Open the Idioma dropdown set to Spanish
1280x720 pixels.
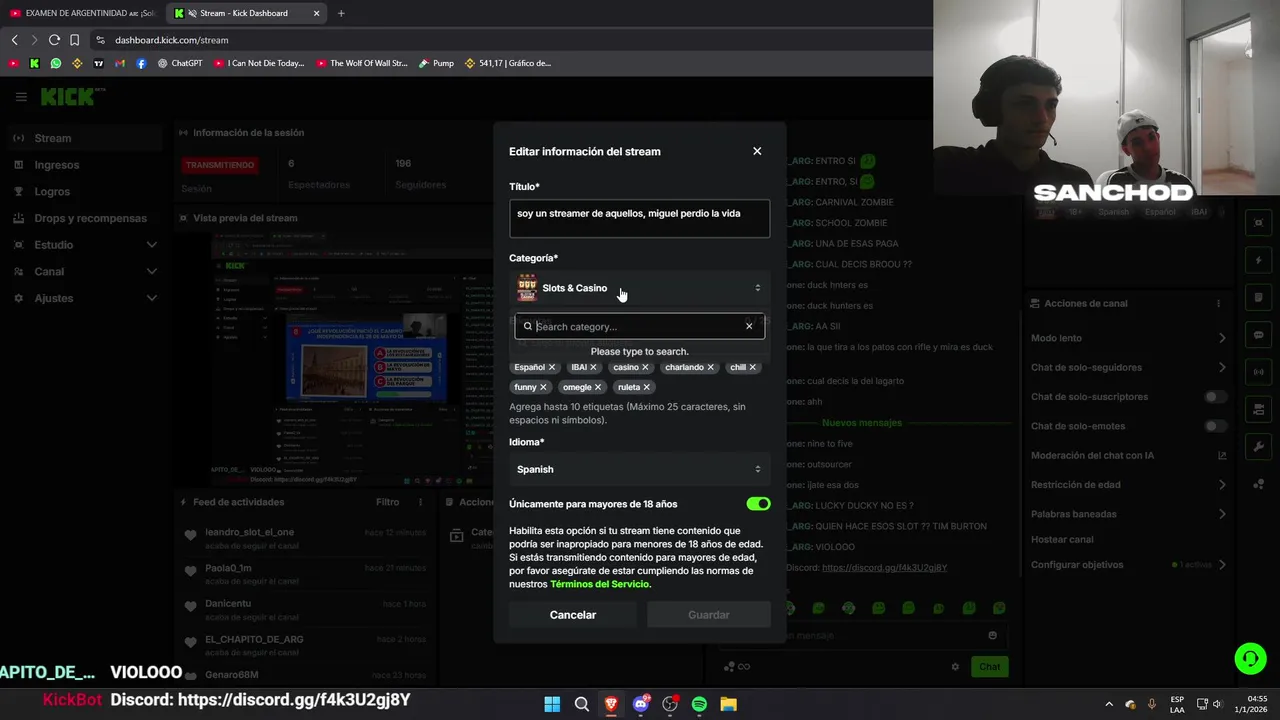coord(639,469)
